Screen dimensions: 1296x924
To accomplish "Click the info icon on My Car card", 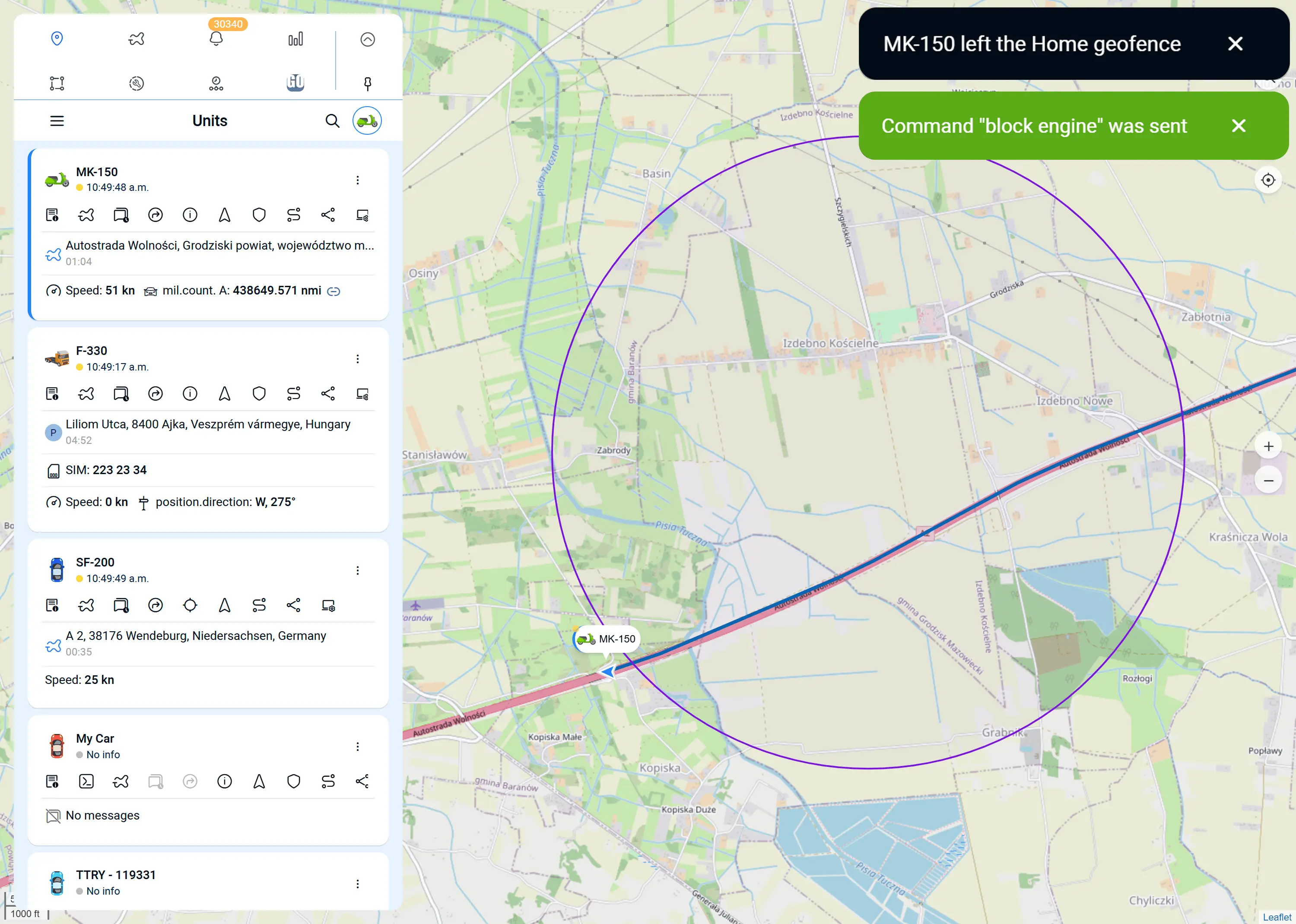I will point(224,781).
